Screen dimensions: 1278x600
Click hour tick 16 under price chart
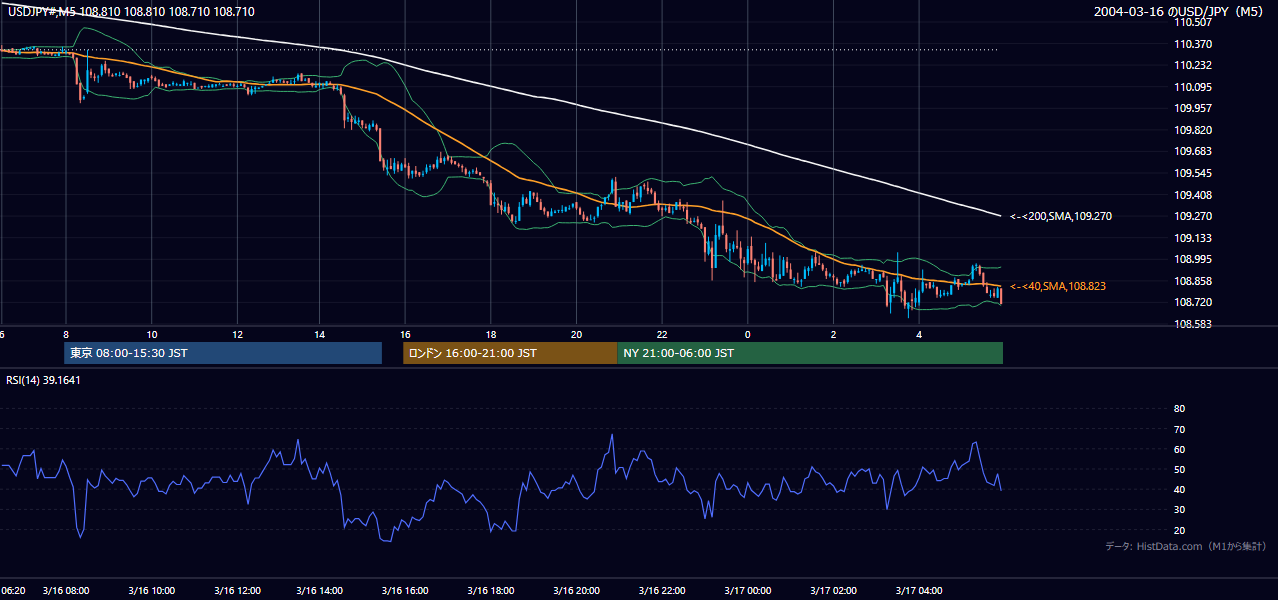click(x=406, y=334)
